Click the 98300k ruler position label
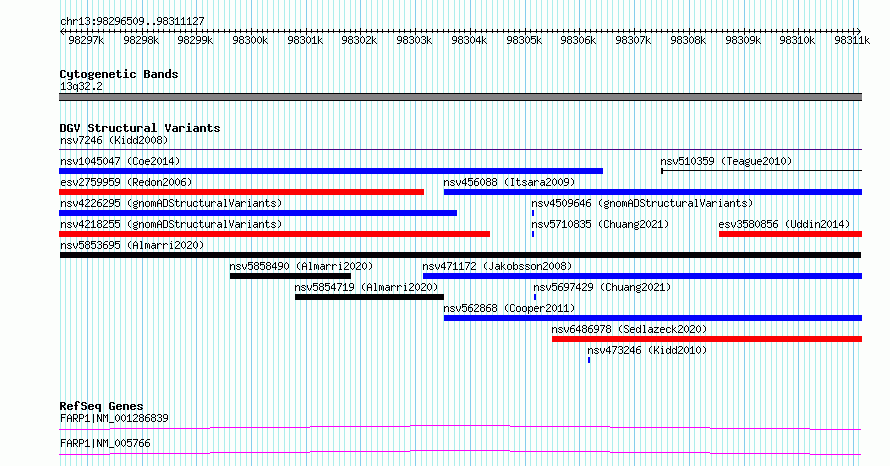890x466 pixels. coord(250,40)
